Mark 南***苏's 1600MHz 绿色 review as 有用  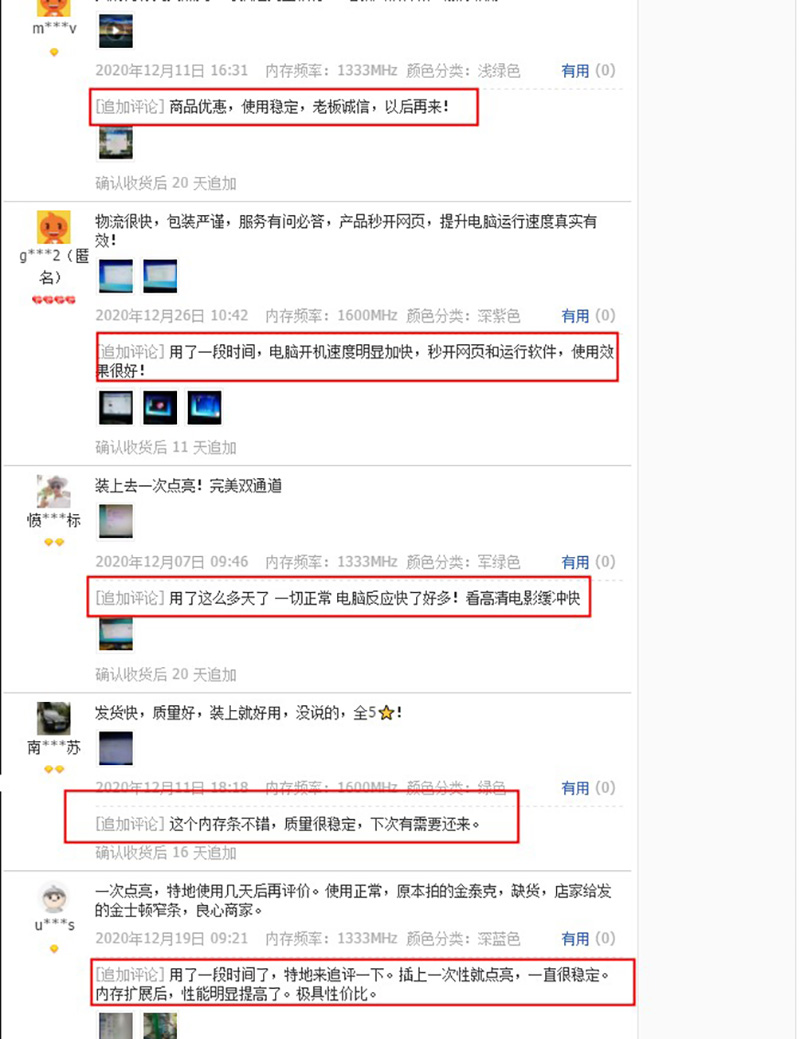[x=575, y=788]
